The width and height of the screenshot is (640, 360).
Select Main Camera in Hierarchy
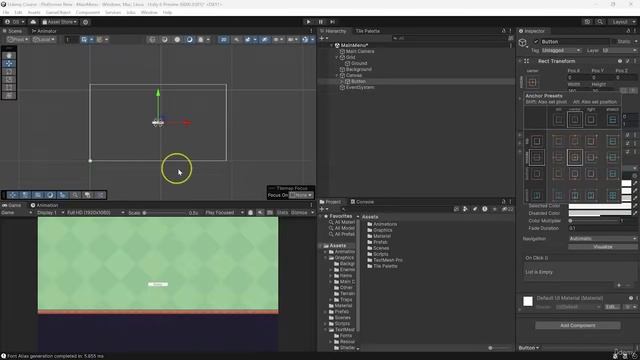tap(360, 51)
